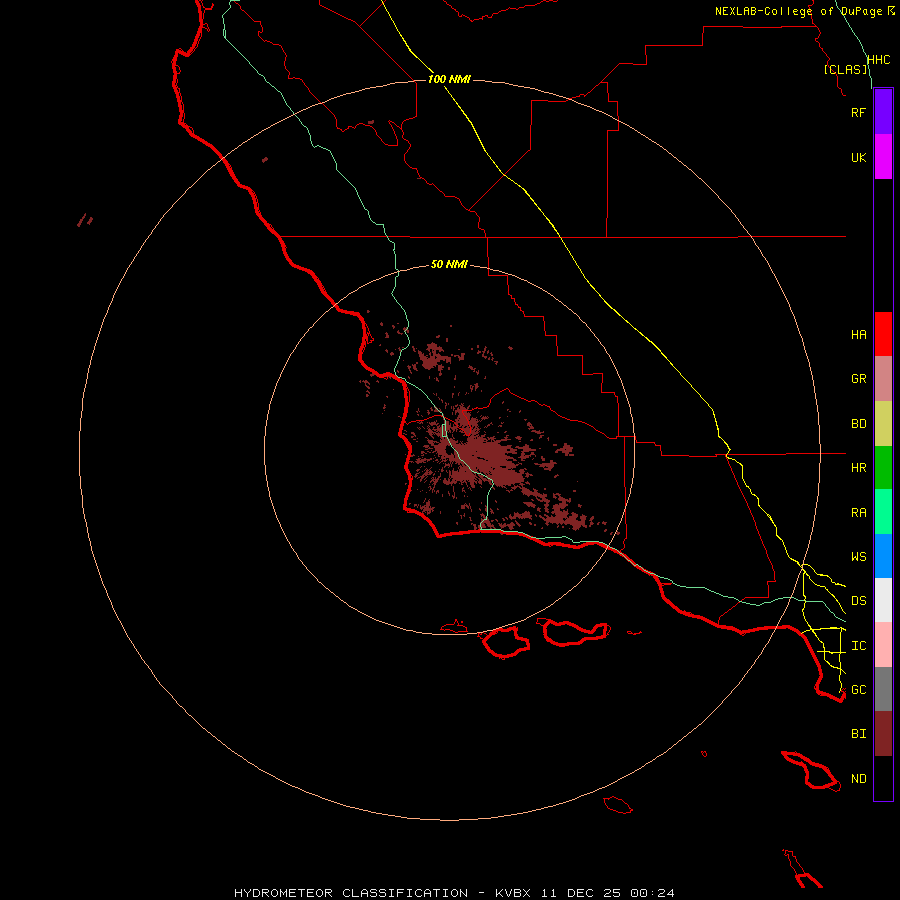Click the UK legend label
900x900 pixels.
click(x=858, y=158)
